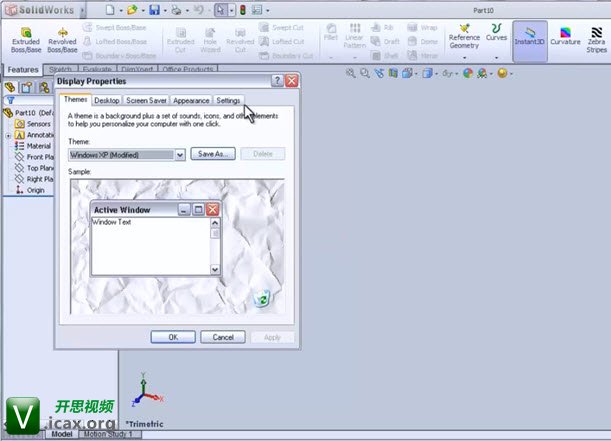Click scroll up arrow in sample window
Screen dimensions: 611x441
(215, 223)
